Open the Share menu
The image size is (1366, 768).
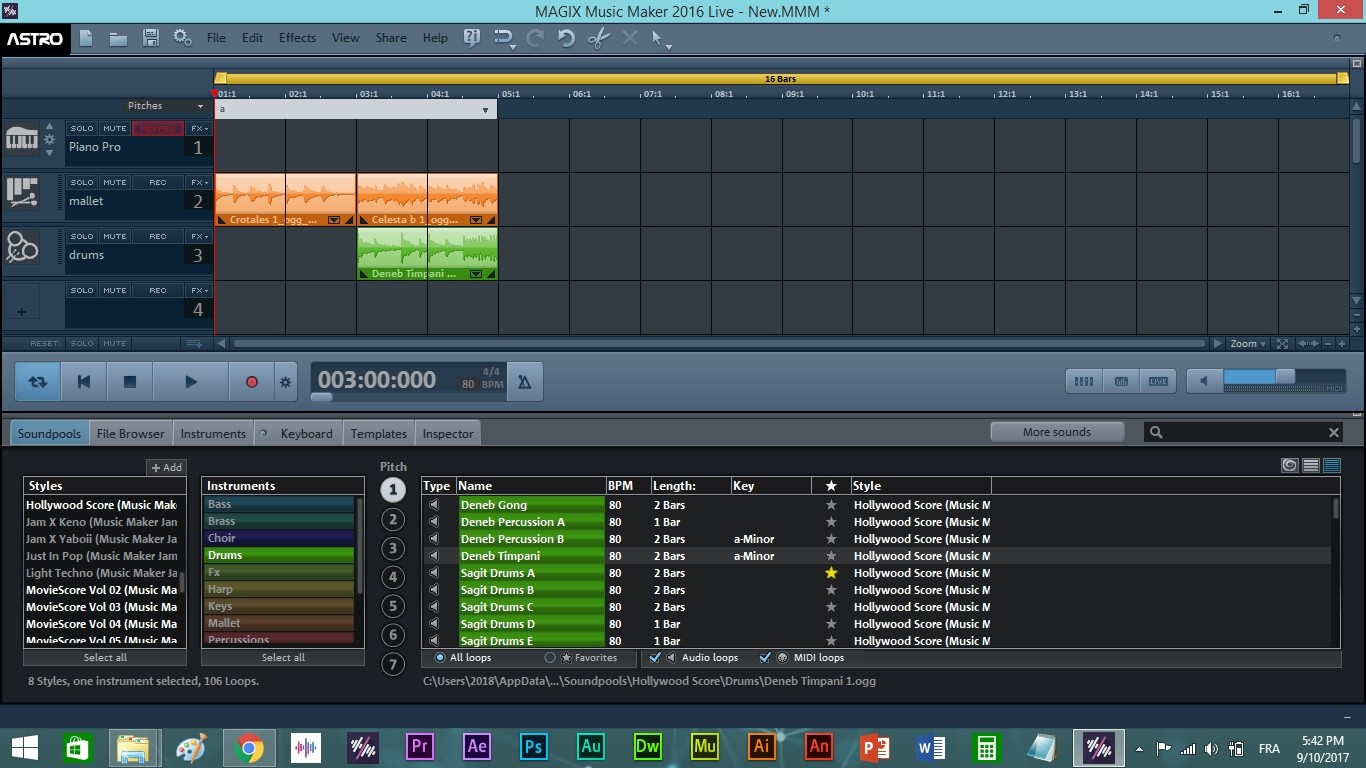[x=391, y=38]
